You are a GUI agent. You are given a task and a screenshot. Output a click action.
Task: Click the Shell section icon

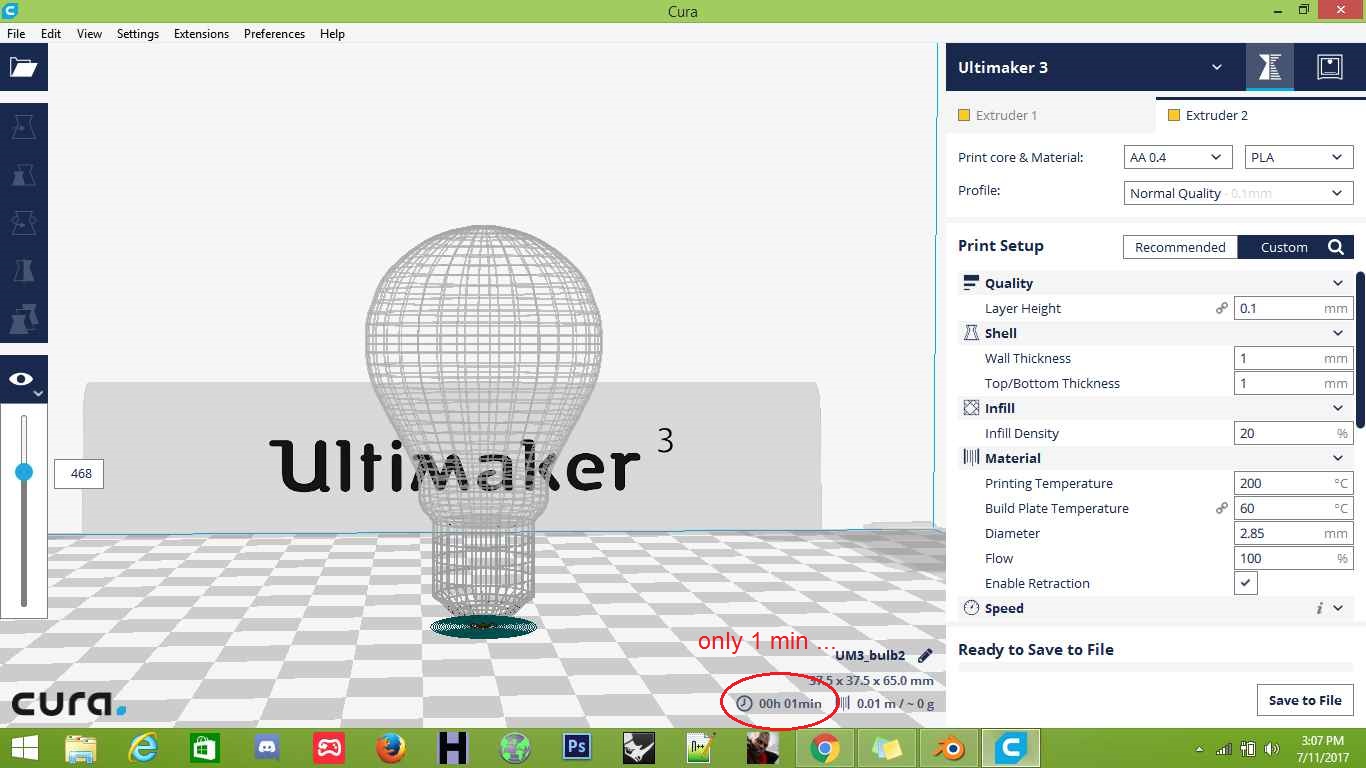[x=970, y=333]
